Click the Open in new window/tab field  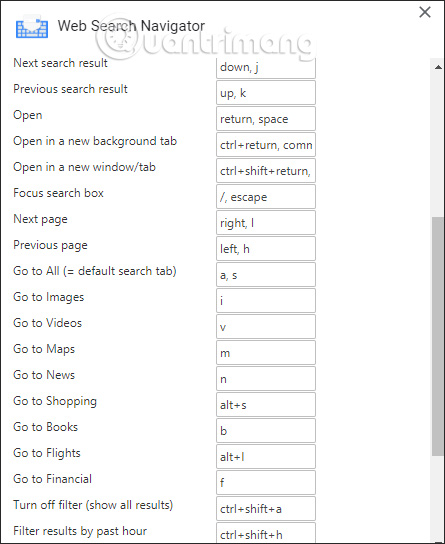click(x=266, y=171)
